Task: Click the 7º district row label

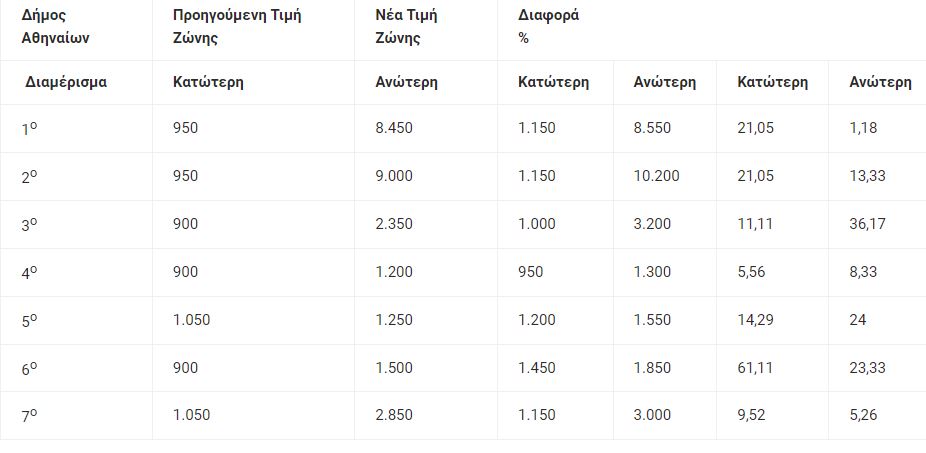Action: 30,416
